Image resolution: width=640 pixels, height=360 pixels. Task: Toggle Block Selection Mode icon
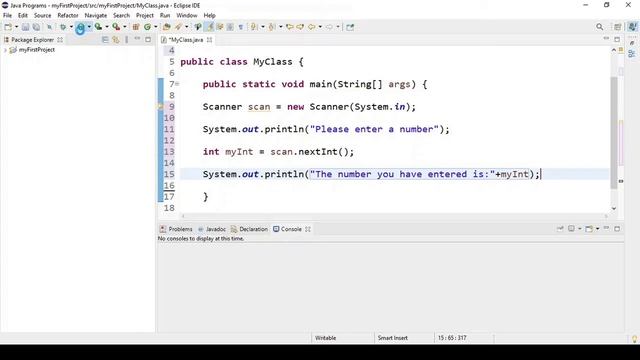coord(230,27)
